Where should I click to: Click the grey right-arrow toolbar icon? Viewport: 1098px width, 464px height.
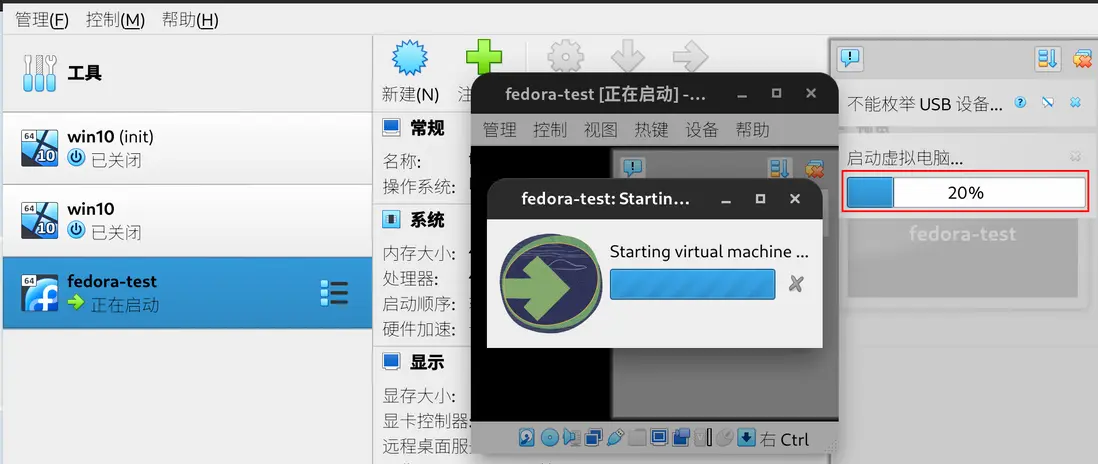690,57
